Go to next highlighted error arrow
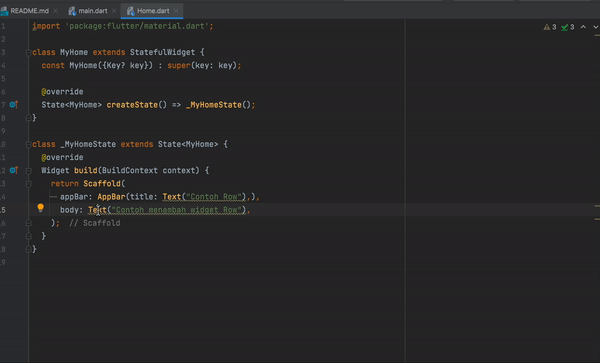Viewport: 600px width, 363px height. pos(595,27)
